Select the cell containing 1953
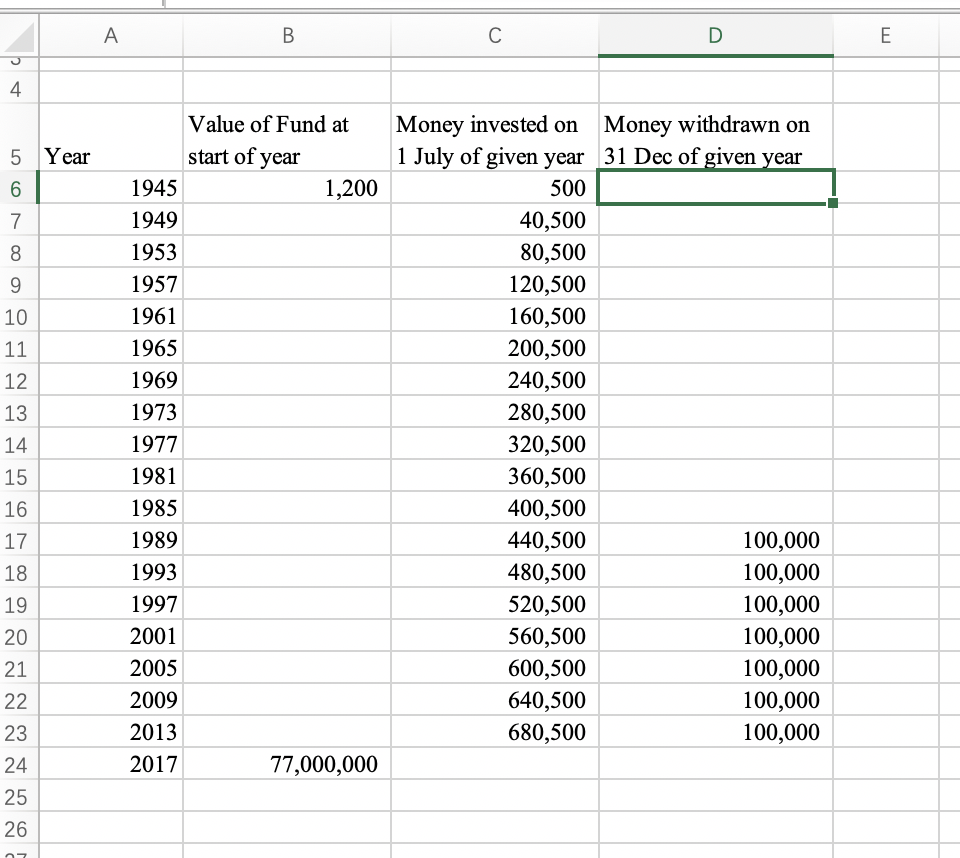Viewport: 960px width, 858px height. click(x=111, y=252)
